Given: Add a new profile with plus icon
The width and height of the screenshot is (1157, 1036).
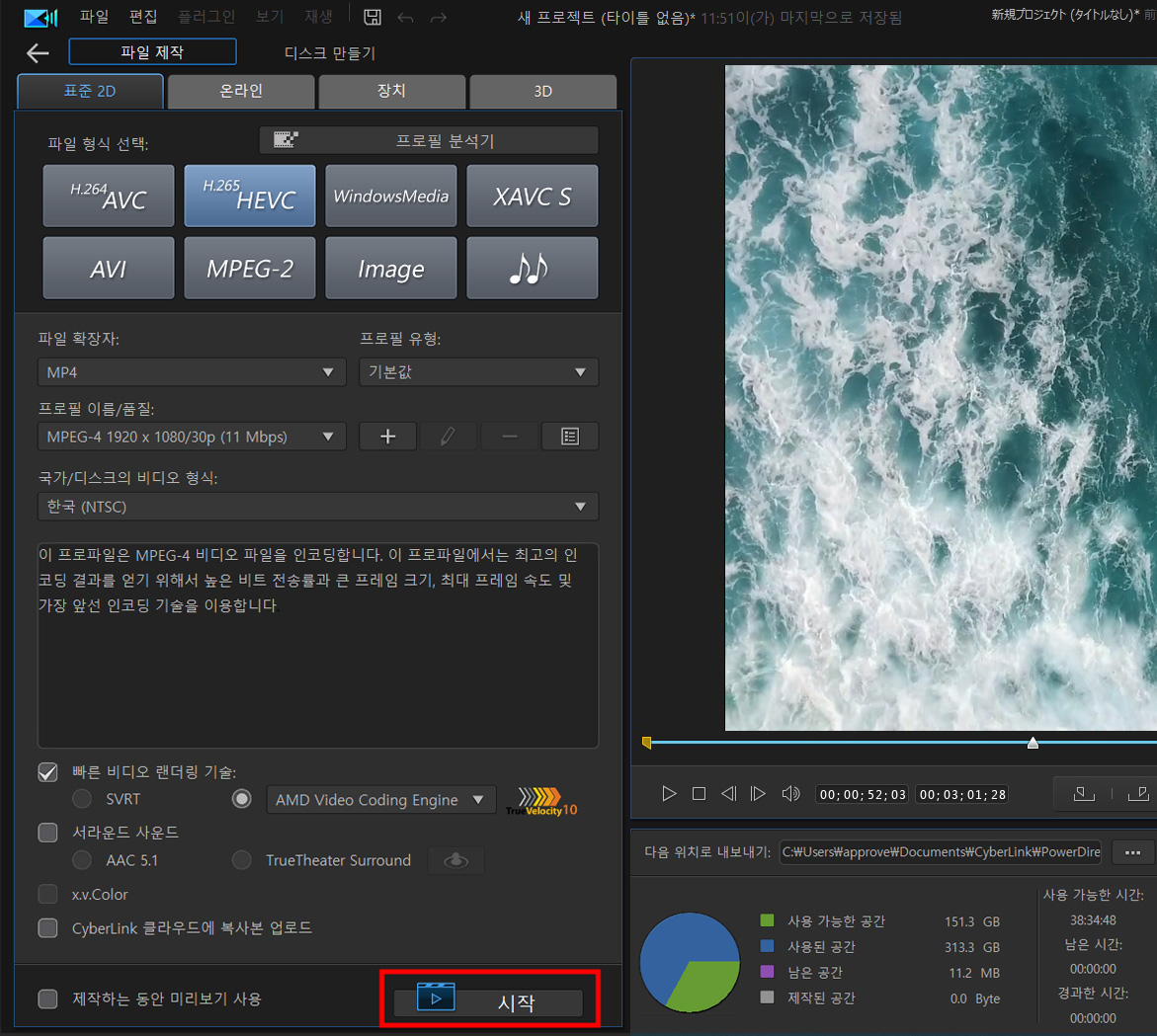Looking at the screenshot, I should 388,437.
